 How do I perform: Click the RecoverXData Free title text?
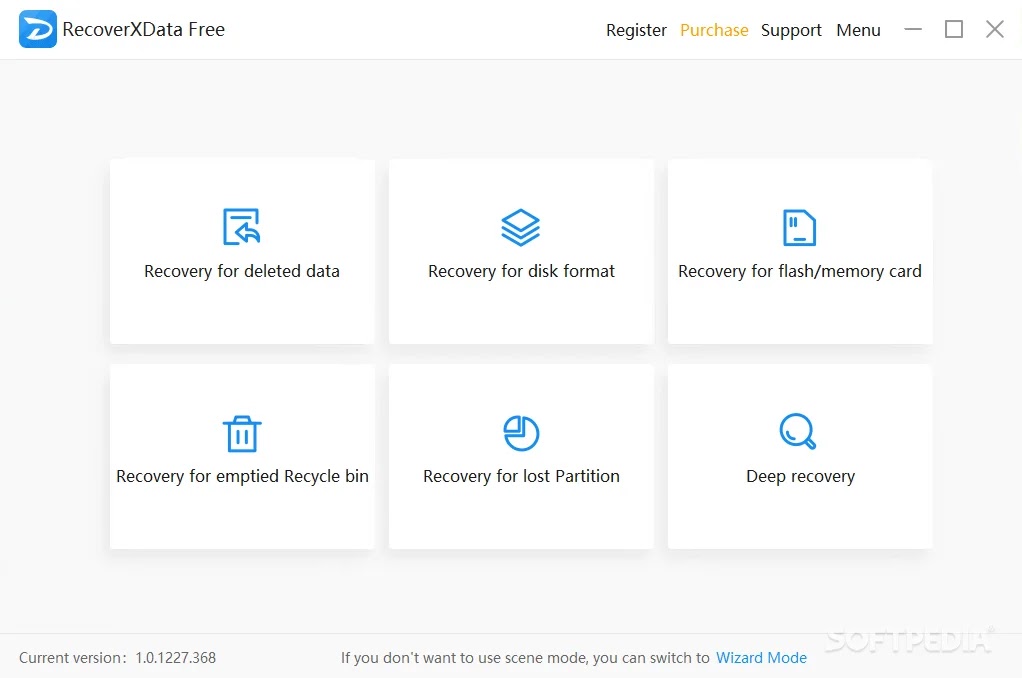143,29
